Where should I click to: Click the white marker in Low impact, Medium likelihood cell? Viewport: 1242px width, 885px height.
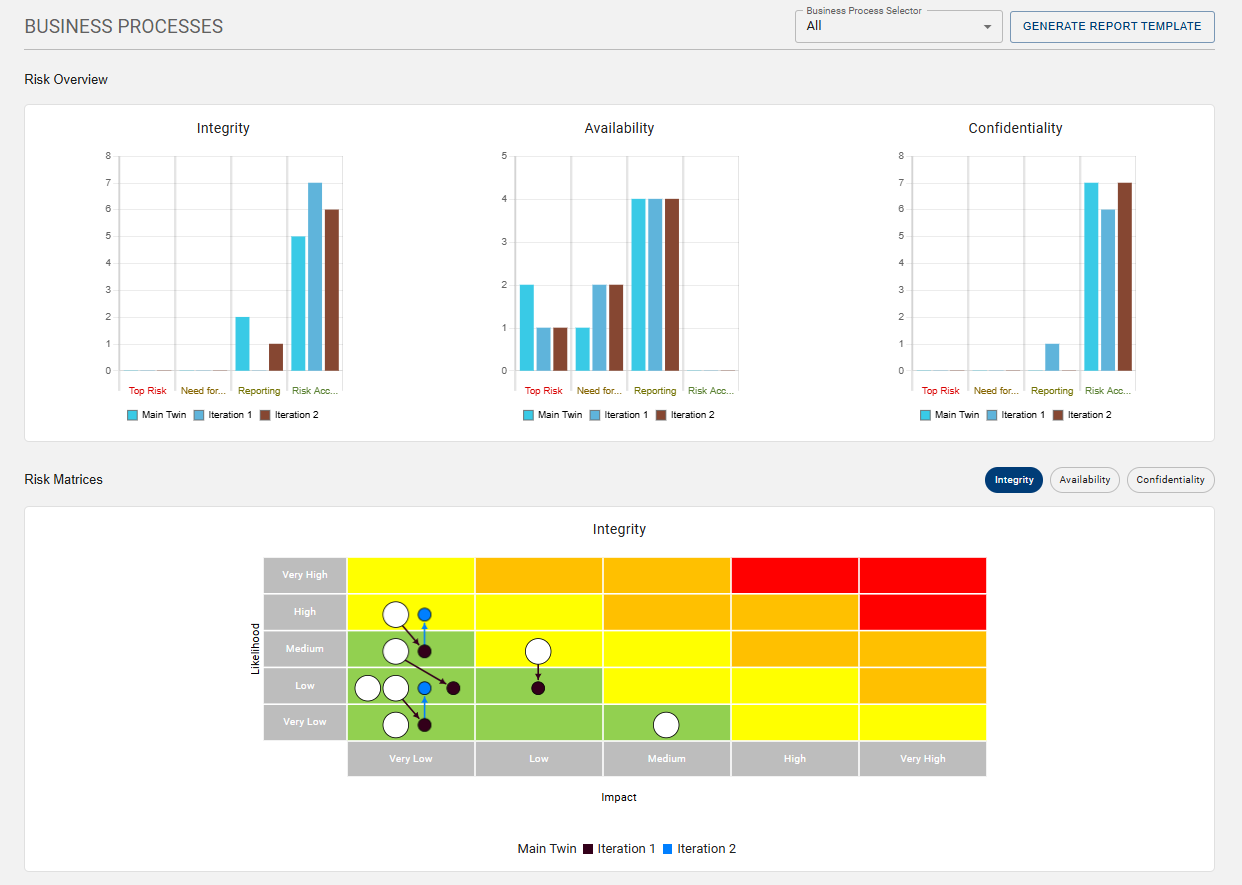tap(538, 651)
